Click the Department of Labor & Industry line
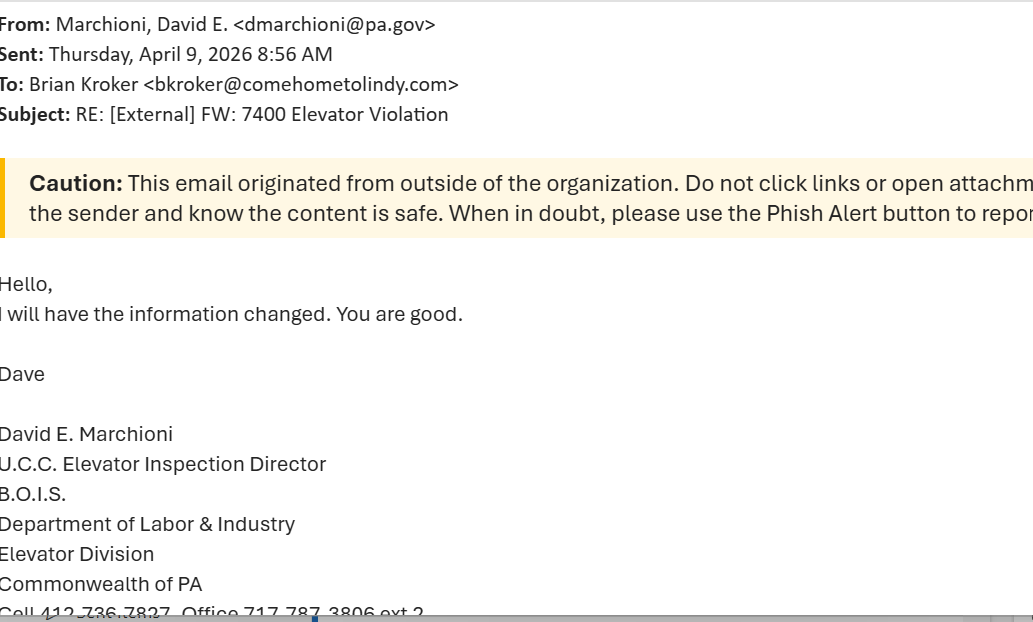Viewport: 1033px width, 622px height. click(147, 525)
